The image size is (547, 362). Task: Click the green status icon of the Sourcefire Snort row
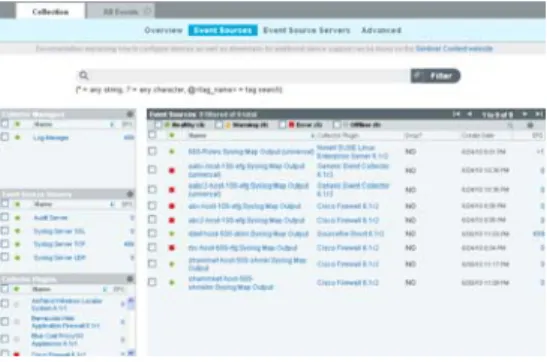click(171, 234)
